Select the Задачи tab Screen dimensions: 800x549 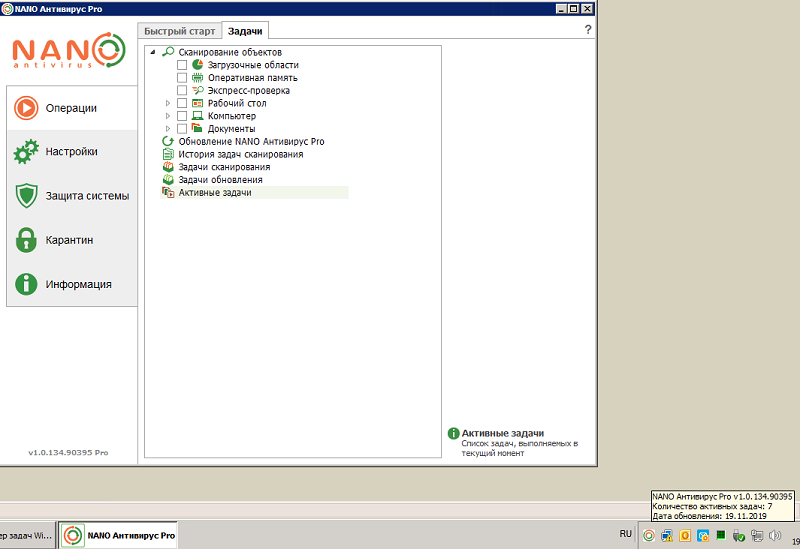point(244,31)
